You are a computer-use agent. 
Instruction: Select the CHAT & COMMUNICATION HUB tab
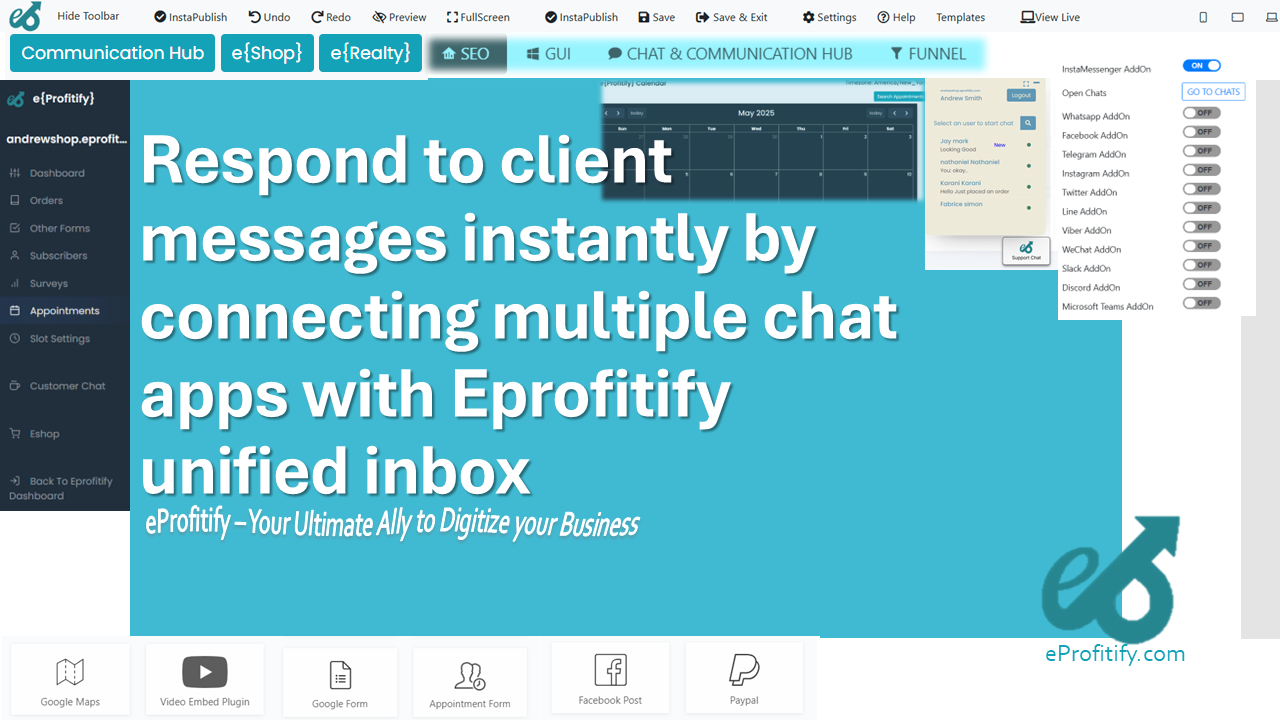coord(730,54)
